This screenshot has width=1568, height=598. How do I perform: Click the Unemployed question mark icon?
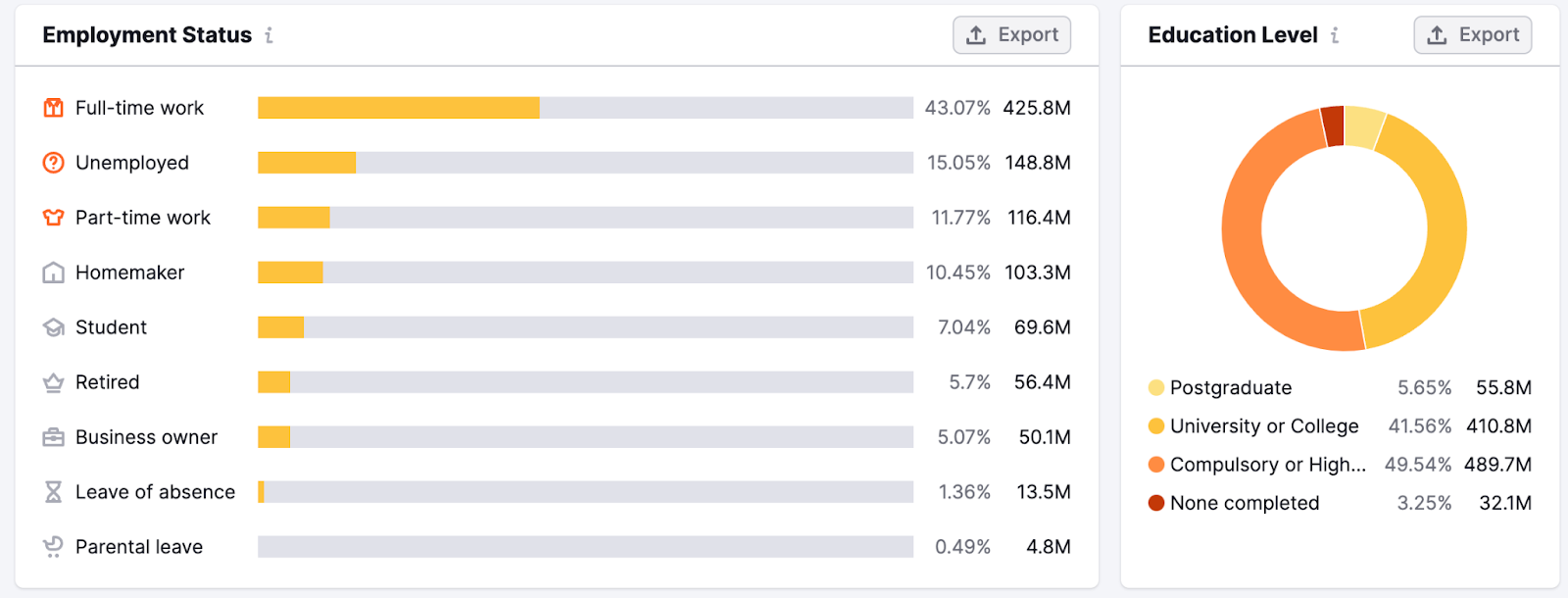(53, 163)
